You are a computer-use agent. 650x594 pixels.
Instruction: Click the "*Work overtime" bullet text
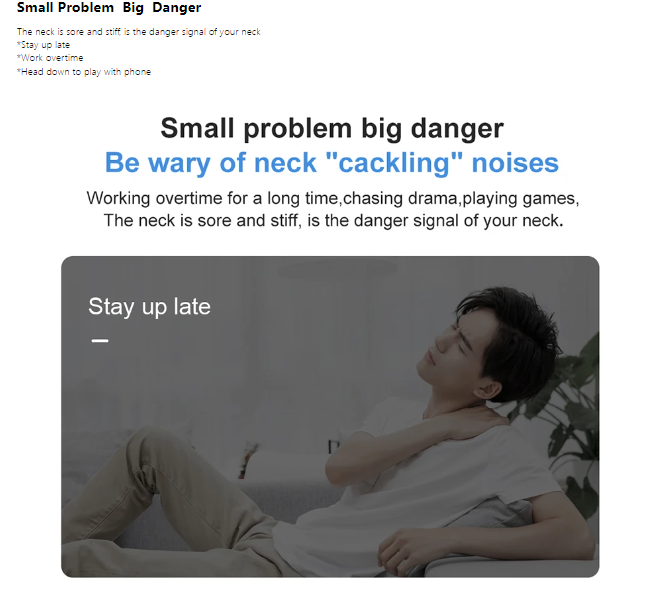click(50, 58)
